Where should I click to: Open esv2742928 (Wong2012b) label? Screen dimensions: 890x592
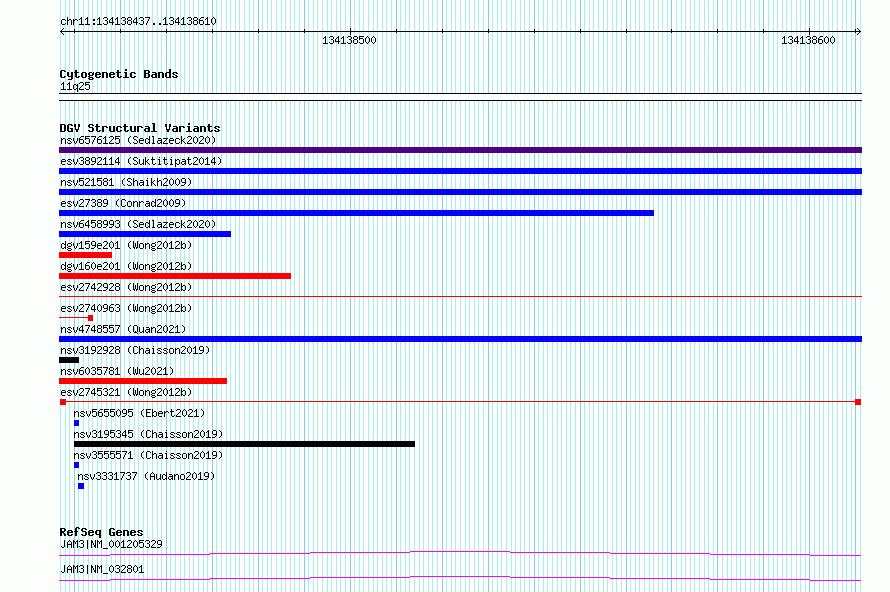pos(126,287)
